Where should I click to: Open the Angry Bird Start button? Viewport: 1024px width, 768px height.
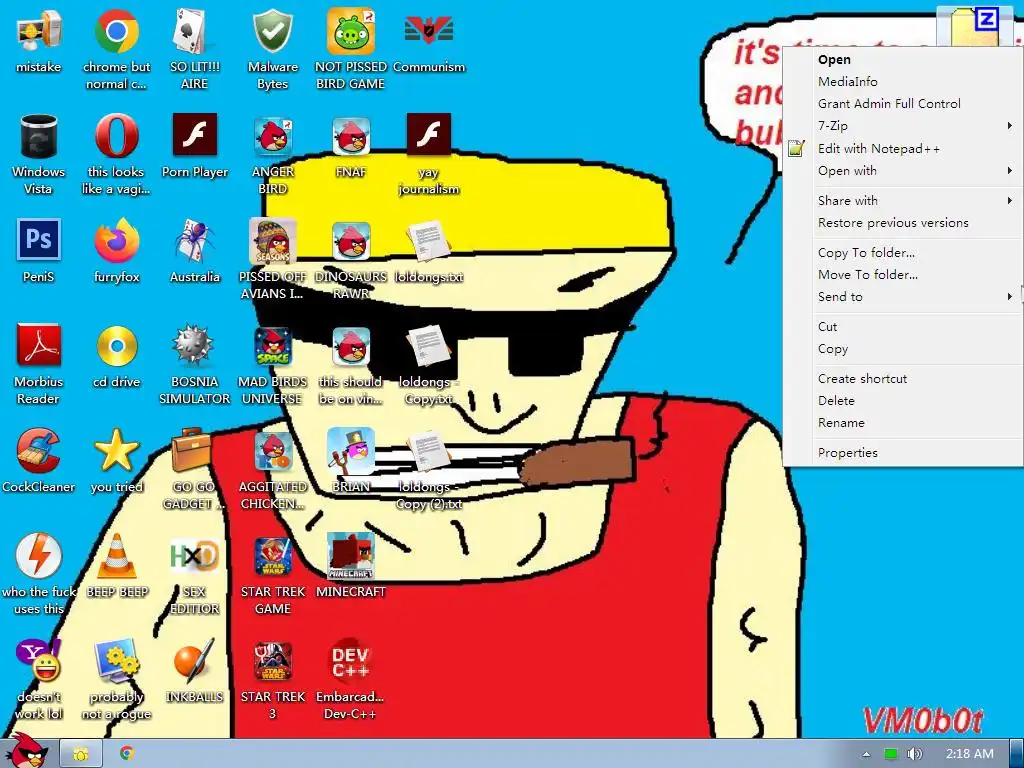(x=27, y=751)
